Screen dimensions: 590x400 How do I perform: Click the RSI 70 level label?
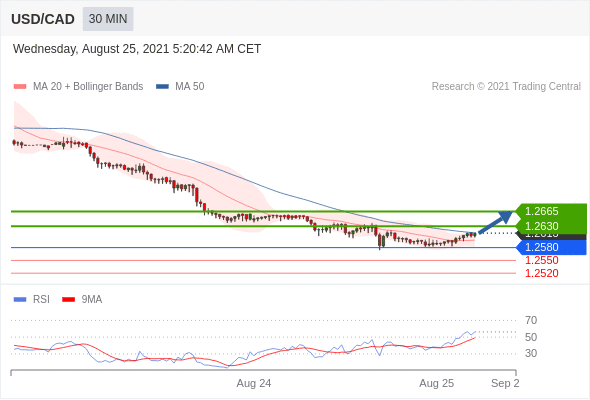[x=531, y=321]
